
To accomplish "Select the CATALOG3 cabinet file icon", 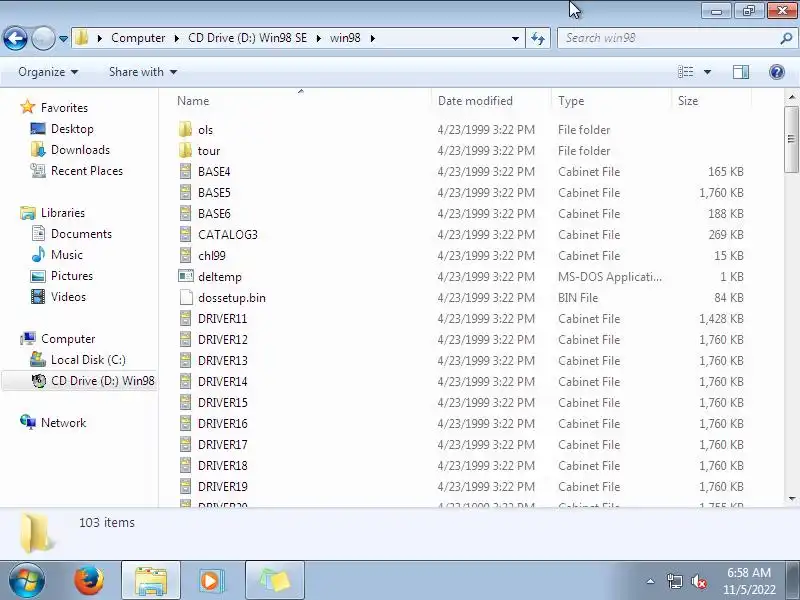I will coord(186,234).
